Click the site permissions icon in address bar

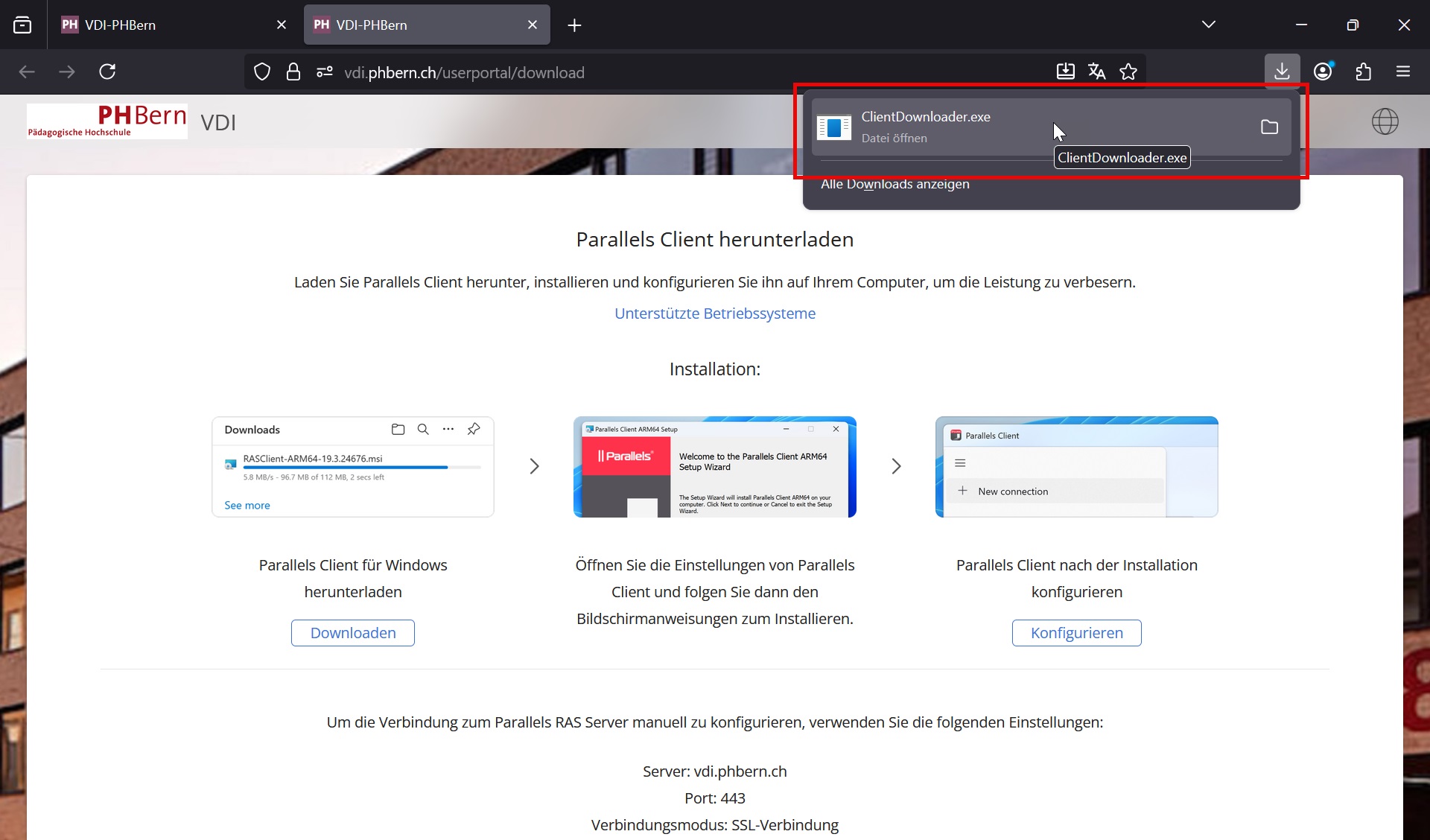(x=324, y=71)
